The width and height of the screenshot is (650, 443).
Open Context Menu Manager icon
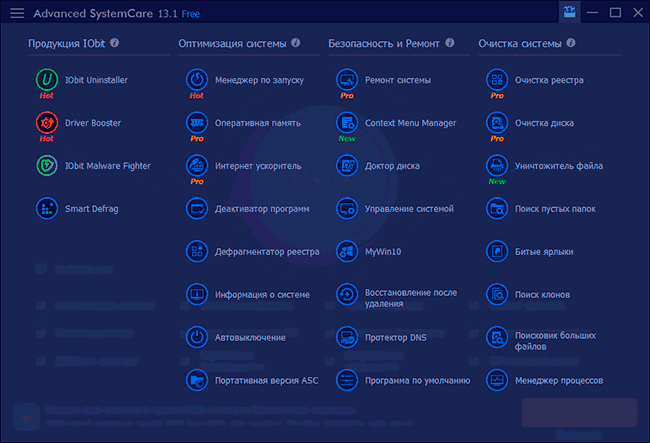point(347,123)
